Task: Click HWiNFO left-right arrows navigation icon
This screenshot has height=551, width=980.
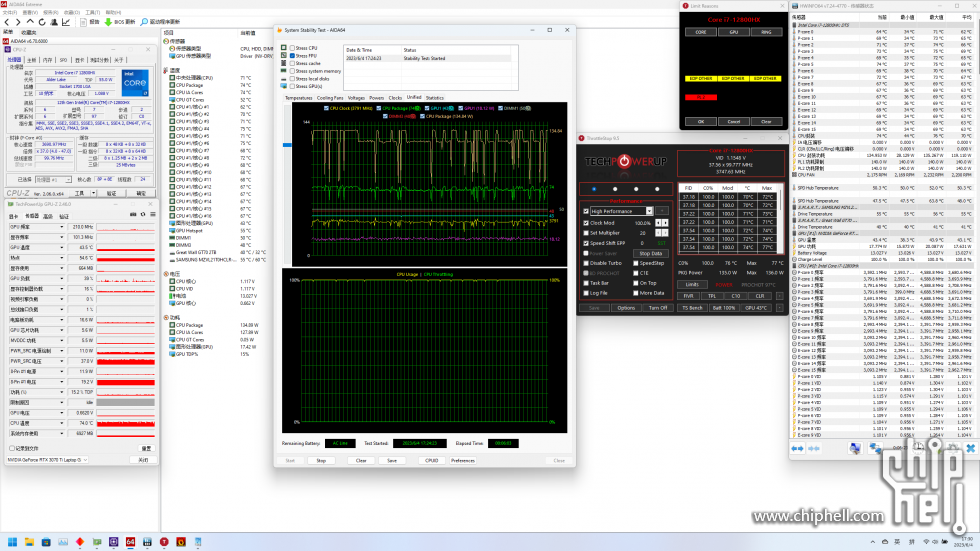Action: tap(798, 449)
